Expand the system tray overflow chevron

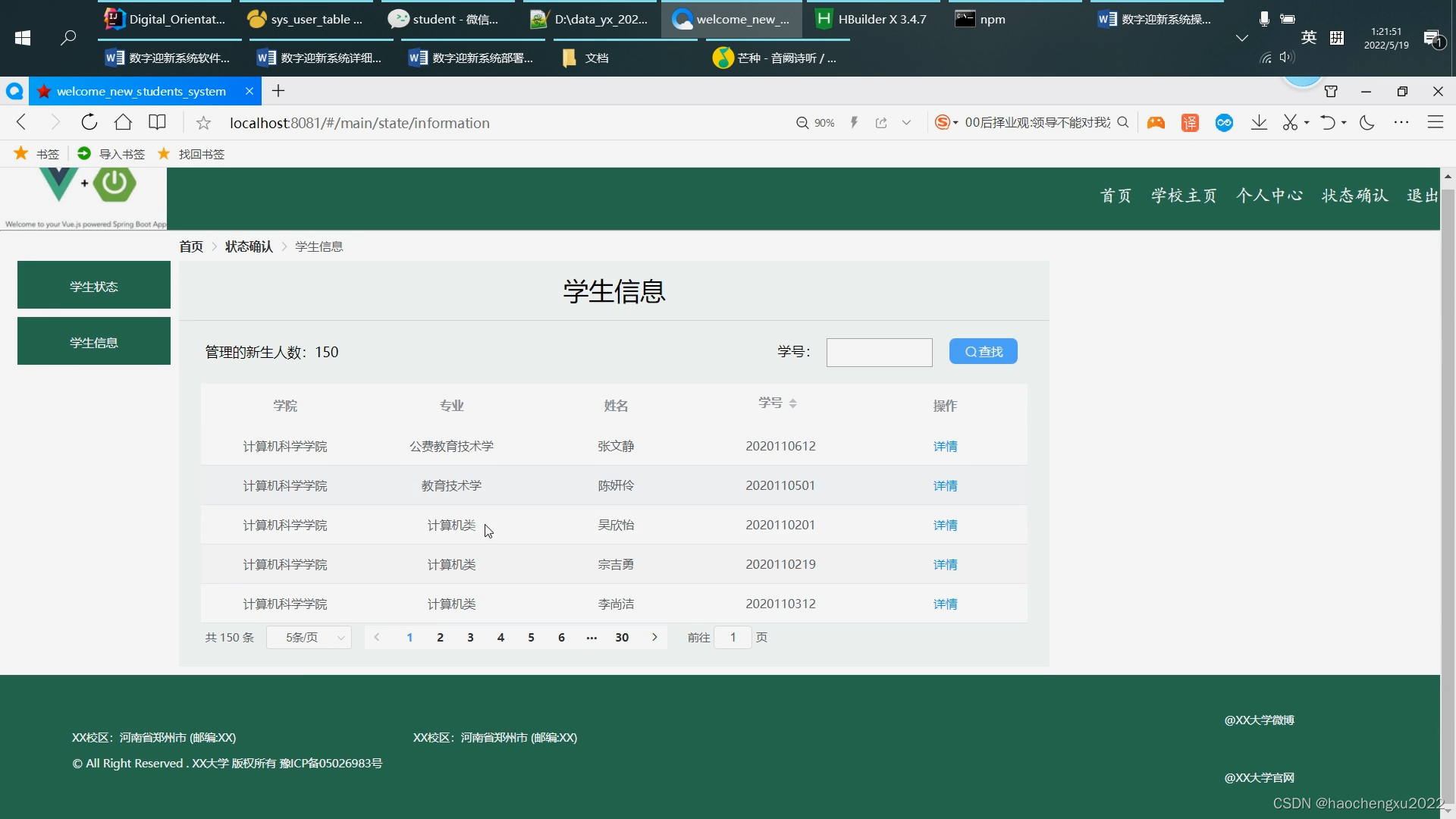point(1241,38)
